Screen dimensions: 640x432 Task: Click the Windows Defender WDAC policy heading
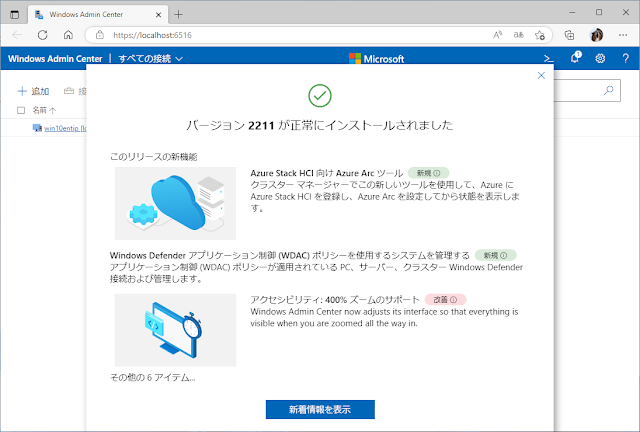click(290, 256)
